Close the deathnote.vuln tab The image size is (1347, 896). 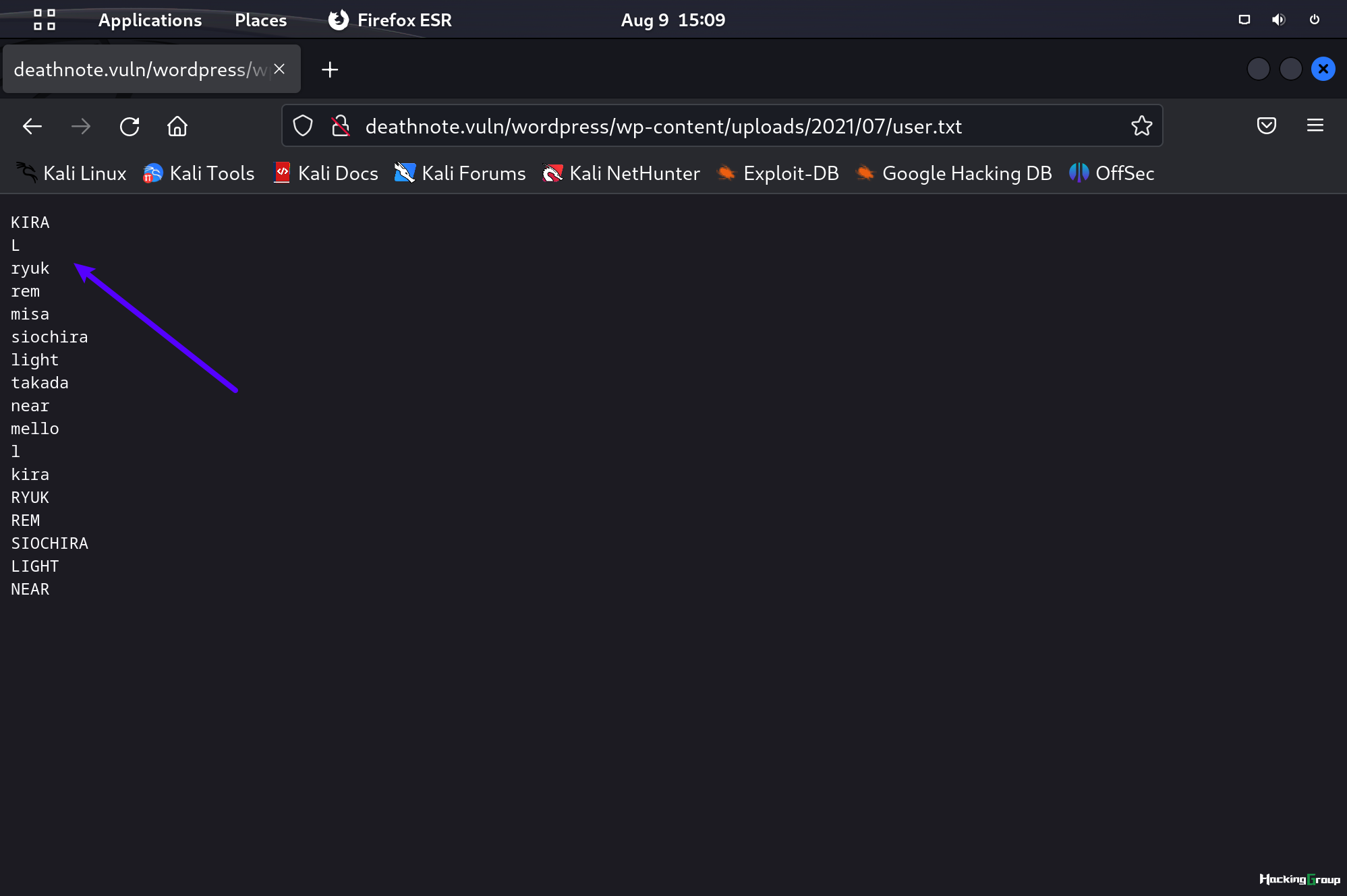tap(279, 69)
